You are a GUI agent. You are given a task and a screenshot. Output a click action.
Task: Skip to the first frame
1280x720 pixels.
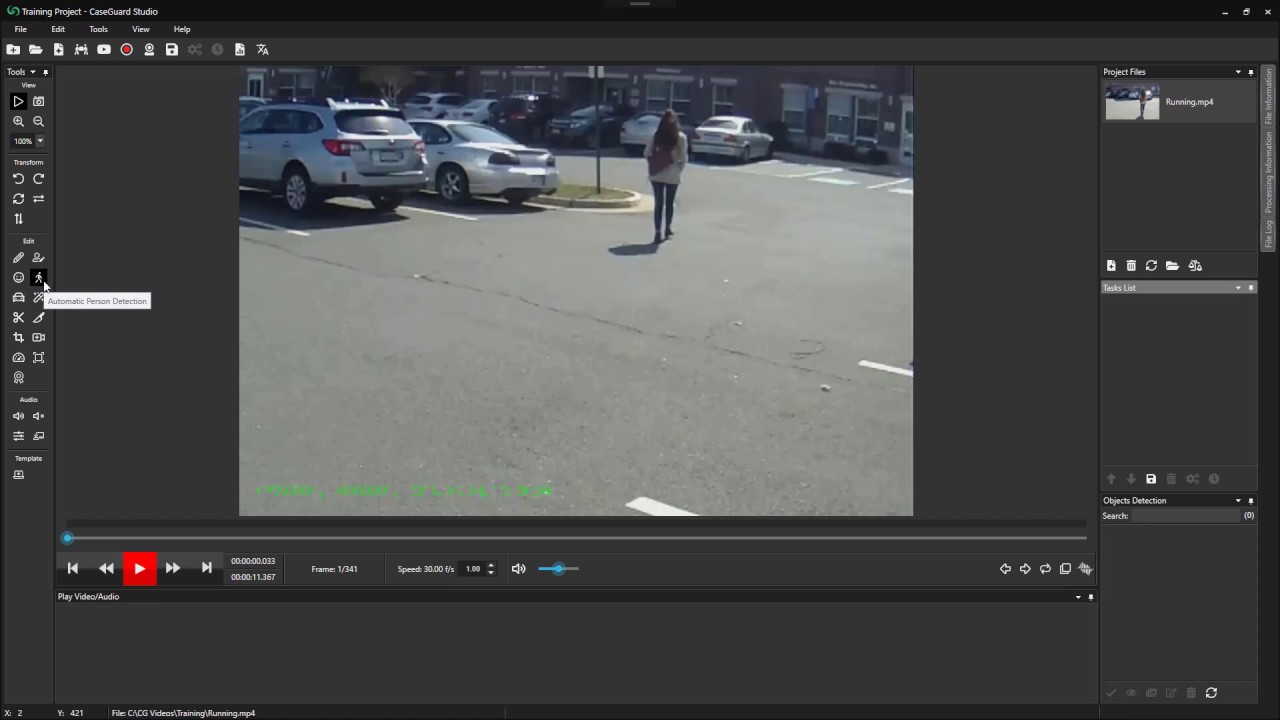pos(73,569)
